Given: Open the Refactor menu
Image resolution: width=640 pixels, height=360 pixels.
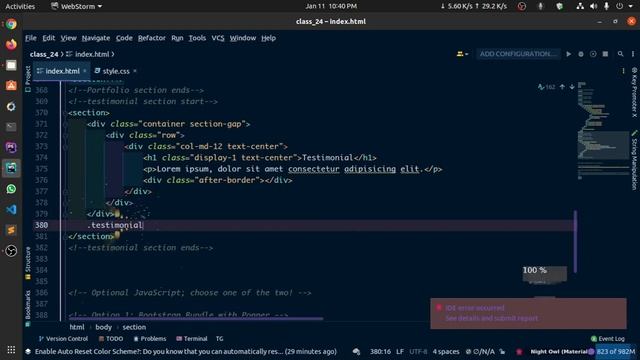Looking at the screenshot, I should (152, 38).
